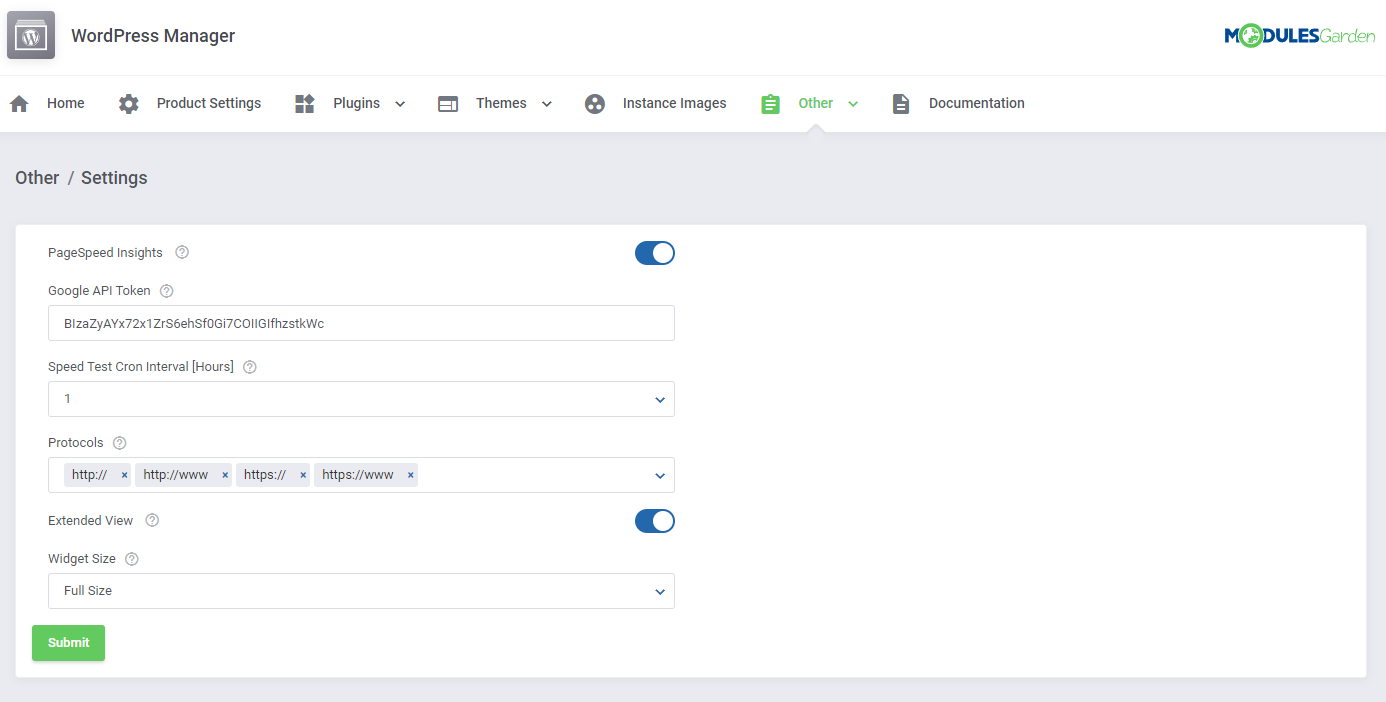Open the Themes menu chevron
The width and height of the screenshot is (1386, 702).
[546, 103]
